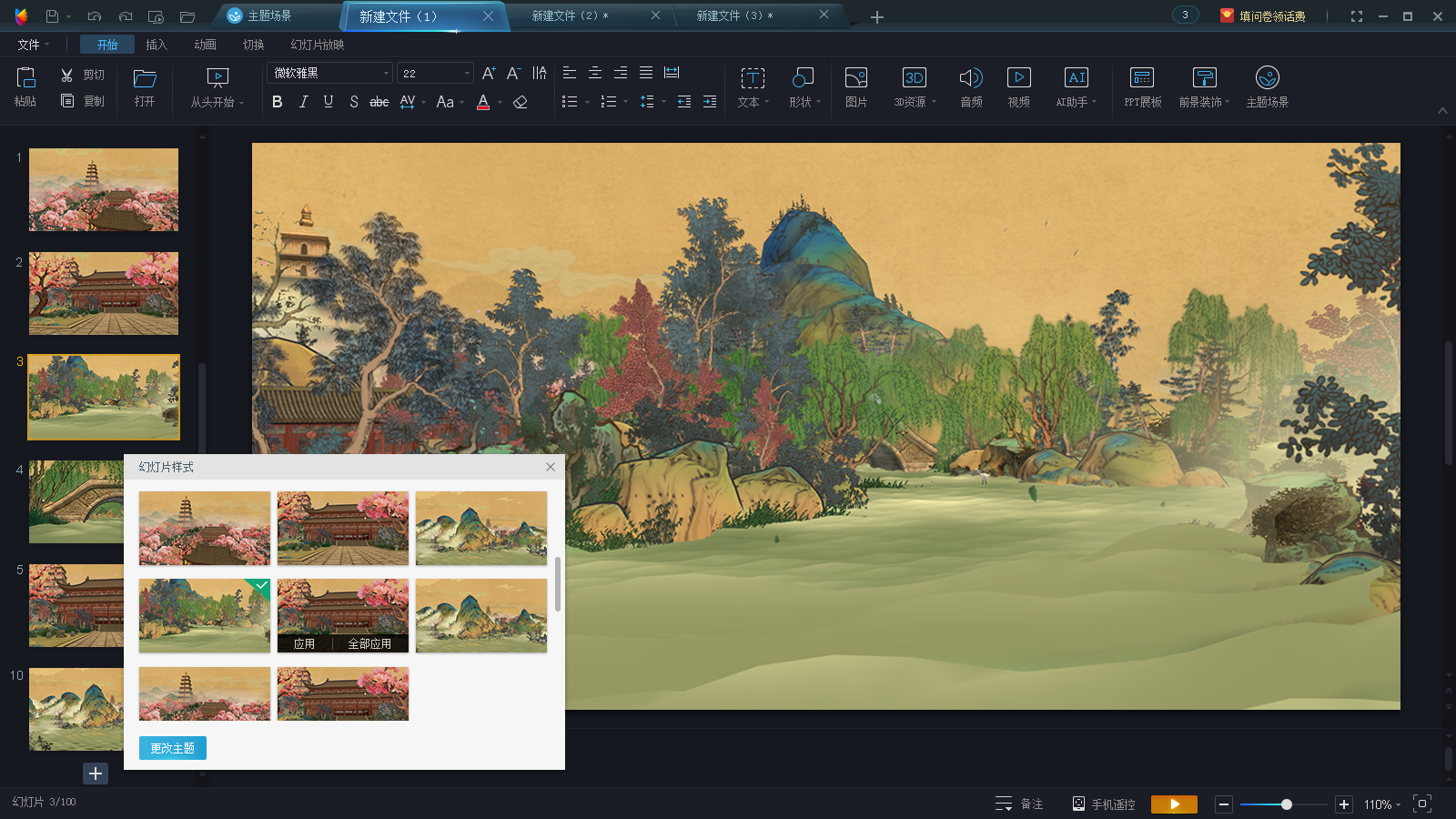Click the font color red A swatch
This screenshot has height=819, width=1456.
tap(483, 102)
